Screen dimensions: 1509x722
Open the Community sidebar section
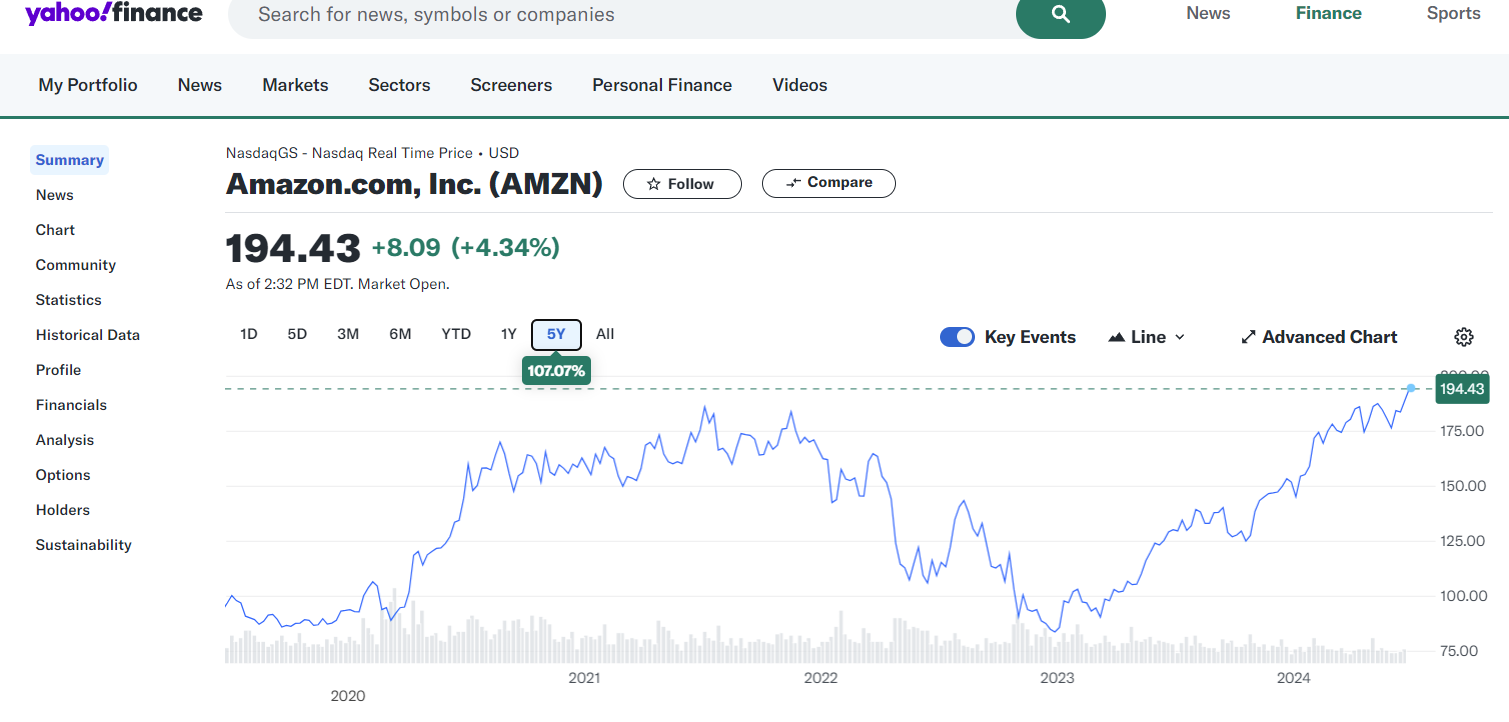pos(76,265)
